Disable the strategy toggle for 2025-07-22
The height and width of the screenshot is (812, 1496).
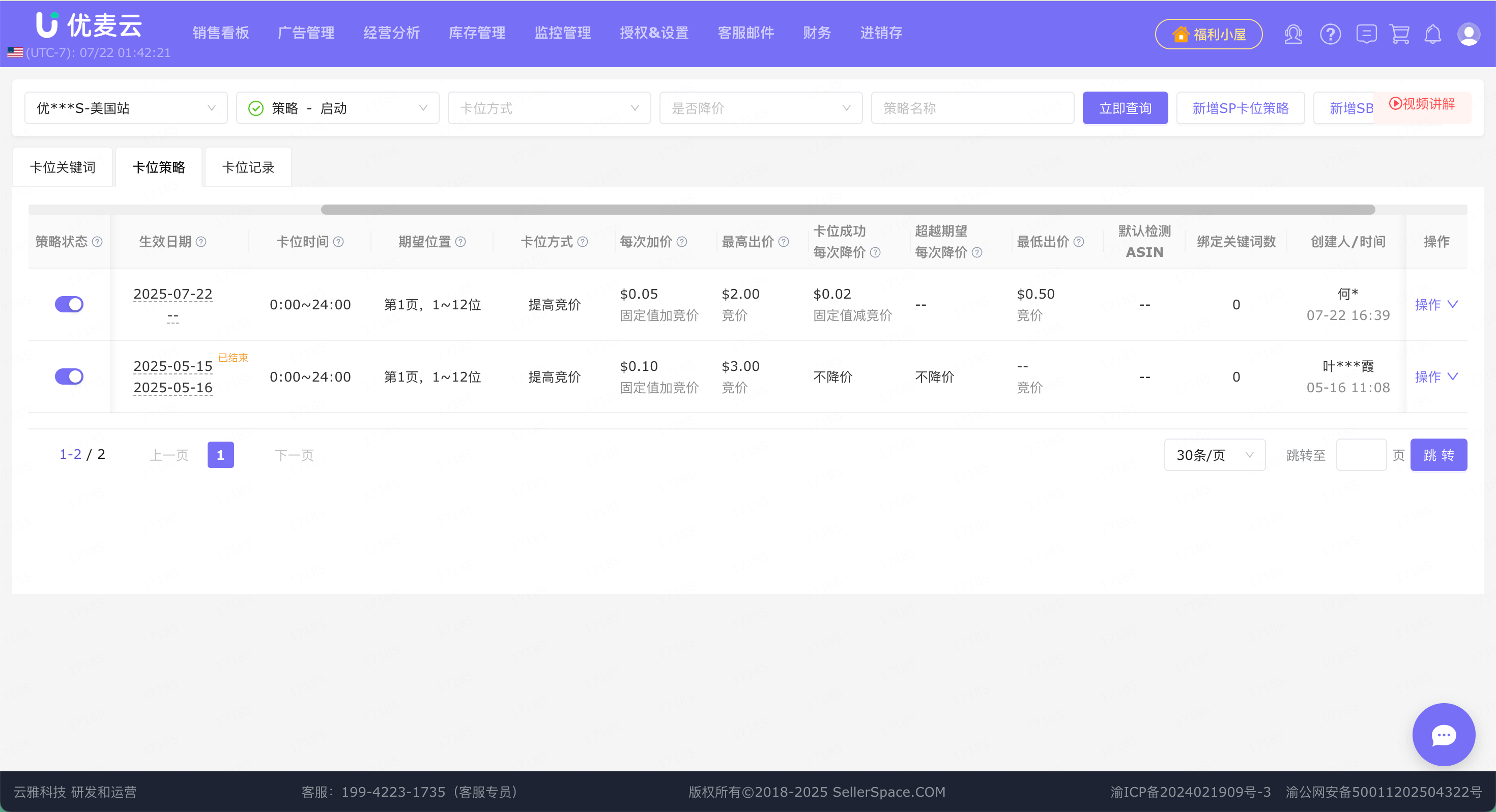(69, 304)
